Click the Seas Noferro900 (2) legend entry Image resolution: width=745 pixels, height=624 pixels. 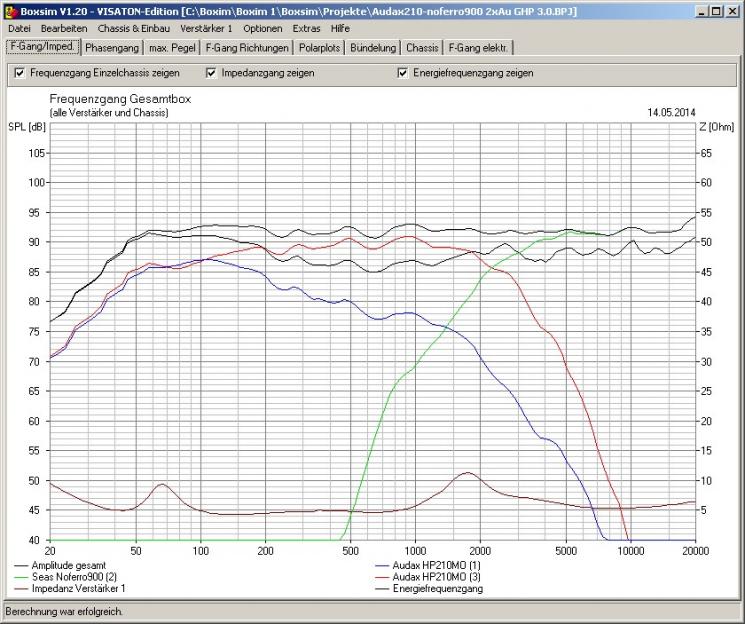[x=66, y=577]
